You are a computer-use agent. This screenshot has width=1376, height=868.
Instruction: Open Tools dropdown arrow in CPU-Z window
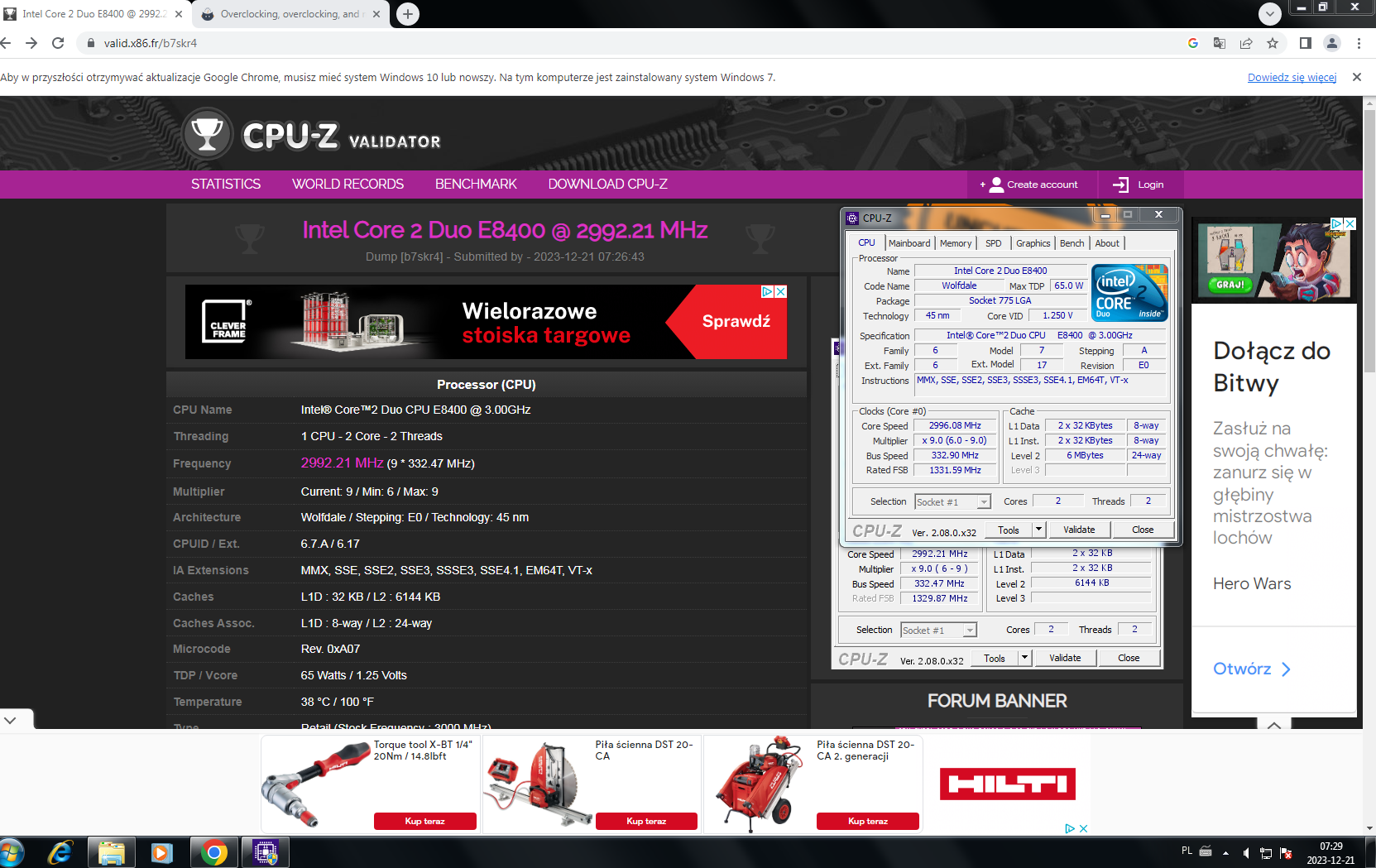tap(1039, 530)
